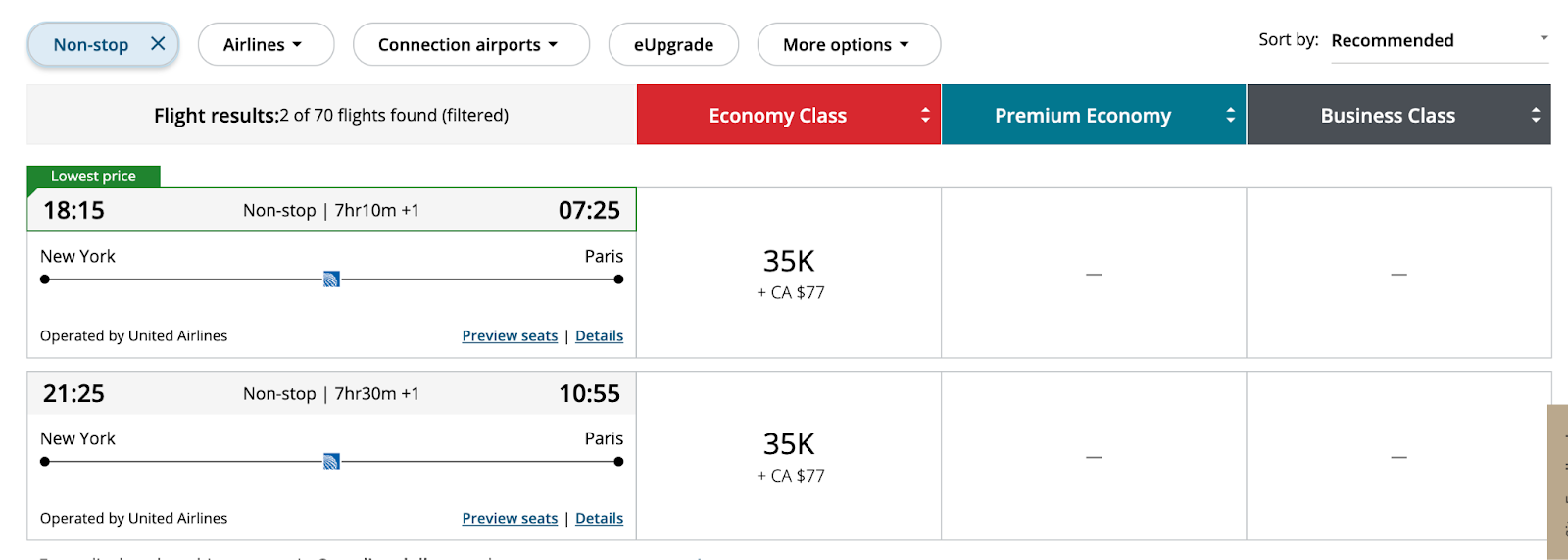The height and width of the screenshot is (560, 1568).
Task: Click sort arrows on Business Class header
Action: pyautogui.click(x=1535, y=116)
